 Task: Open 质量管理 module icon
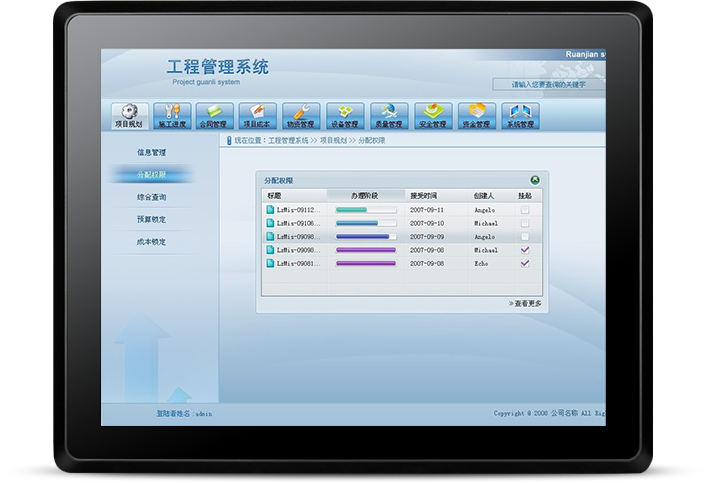click(388, 116)
